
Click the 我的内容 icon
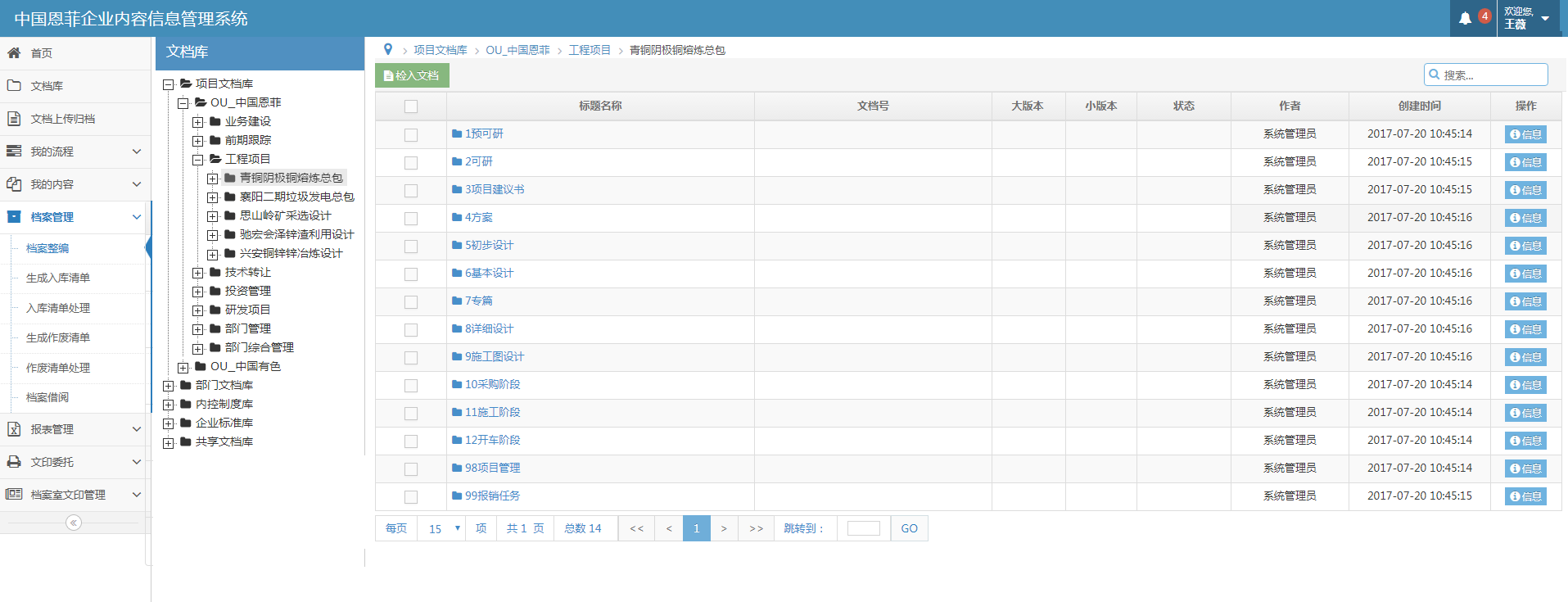pyautogui.click(x=14, y=183)
